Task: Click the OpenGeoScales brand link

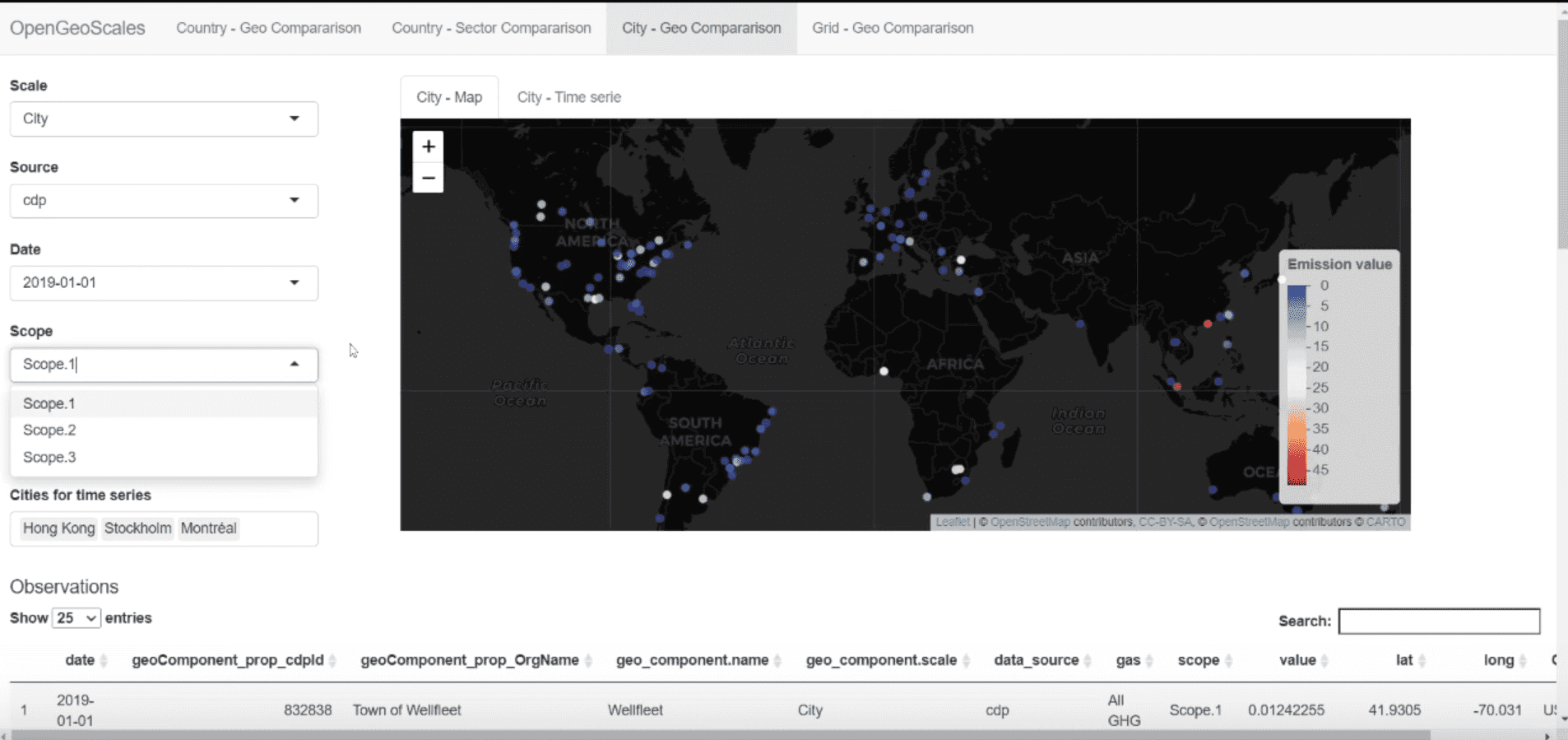Action: pyautogui.click(x=77, y=28)
